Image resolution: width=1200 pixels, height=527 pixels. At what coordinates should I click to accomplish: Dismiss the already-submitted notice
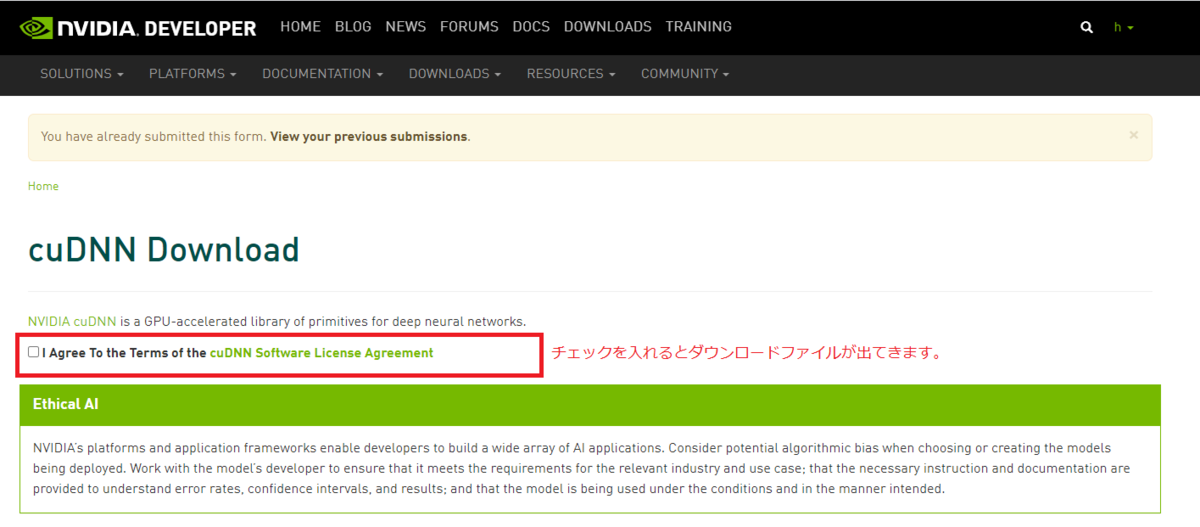(x=1133, y=134)
